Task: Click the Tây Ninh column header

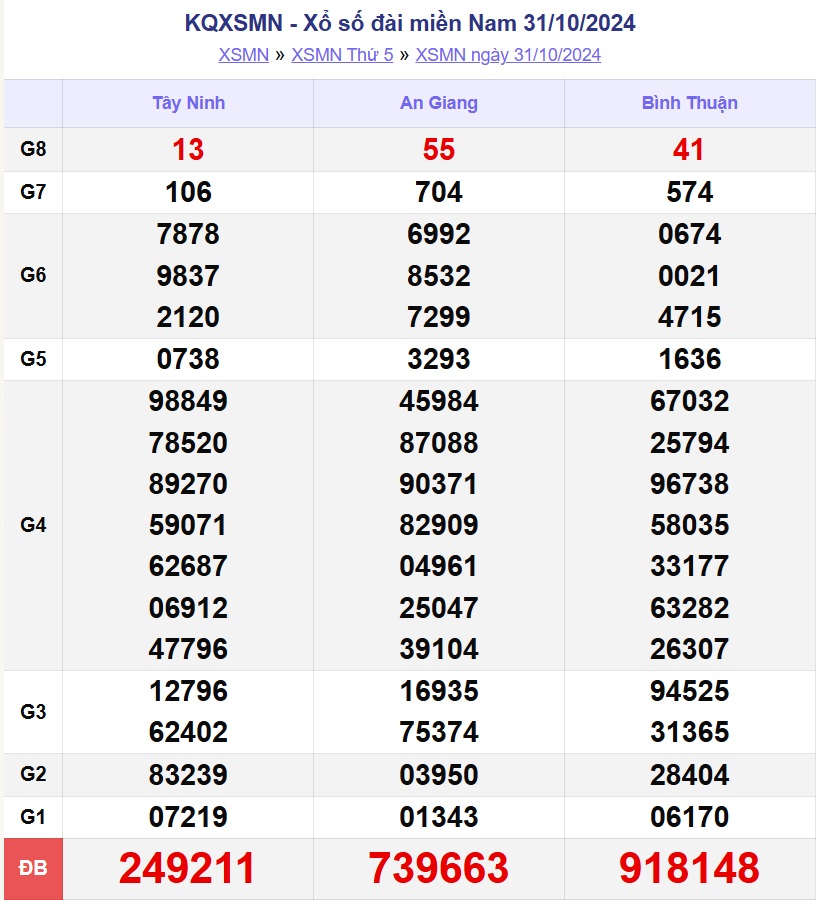Action: coord(188,103)
